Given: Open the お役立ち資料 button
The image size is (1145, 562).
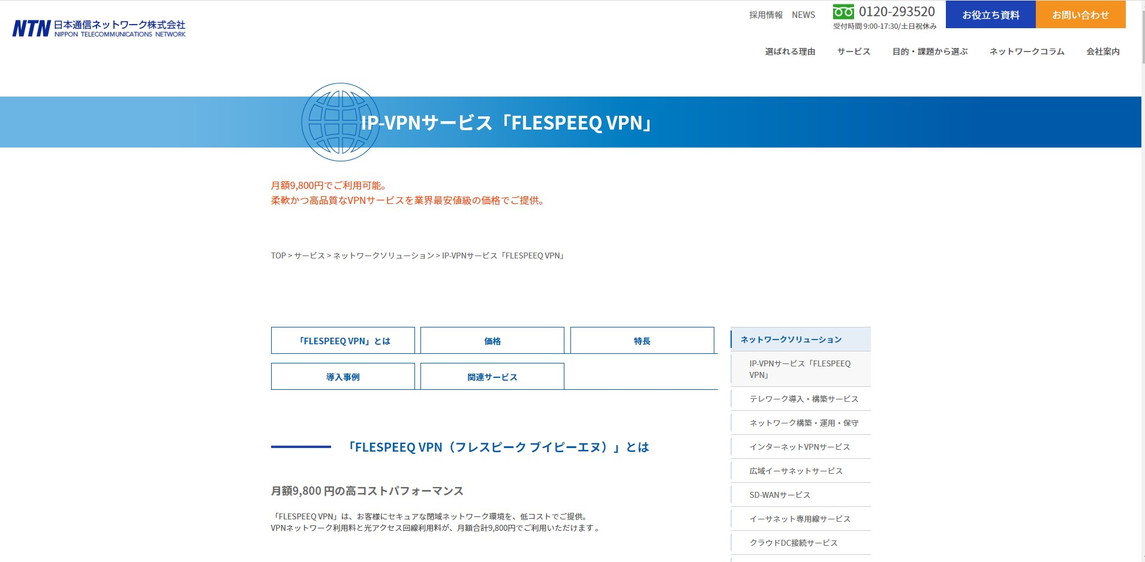Looking at the screenshot, I should point(990,15).
